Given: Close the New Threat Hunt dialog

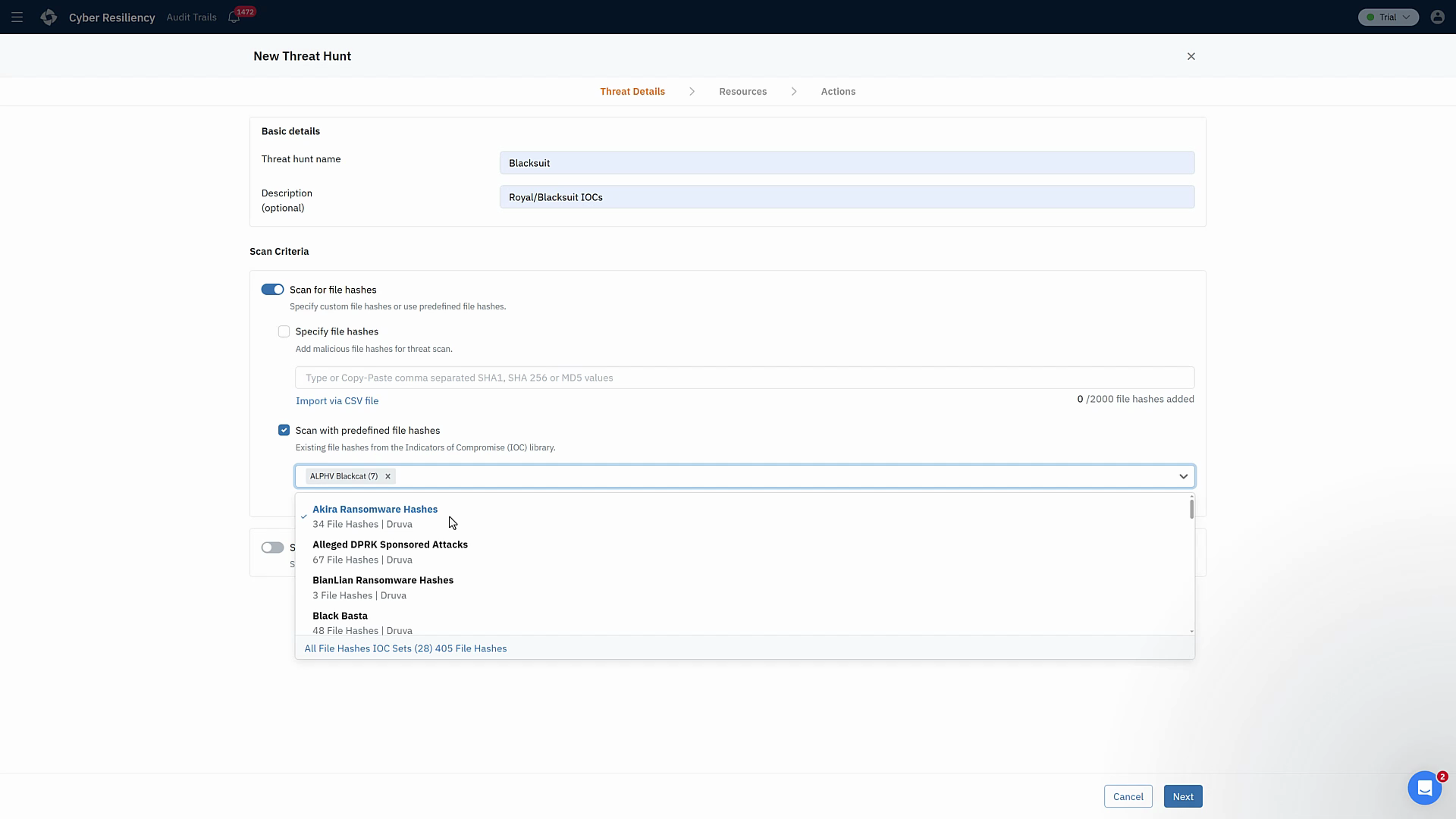Looking at the screenshot, I should coord(1191,56).
